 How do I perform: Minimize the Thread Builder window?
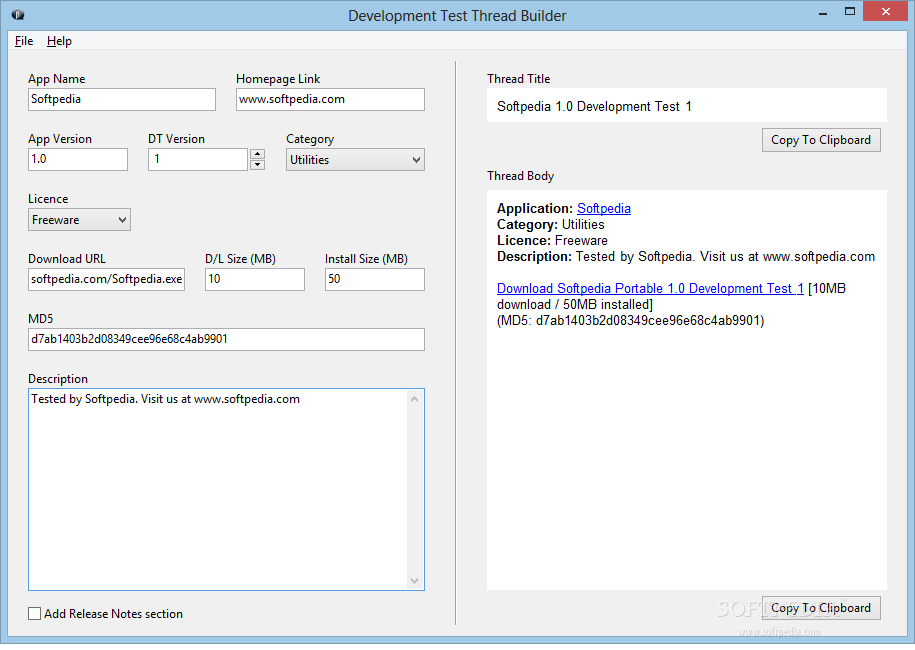(823, 12)
